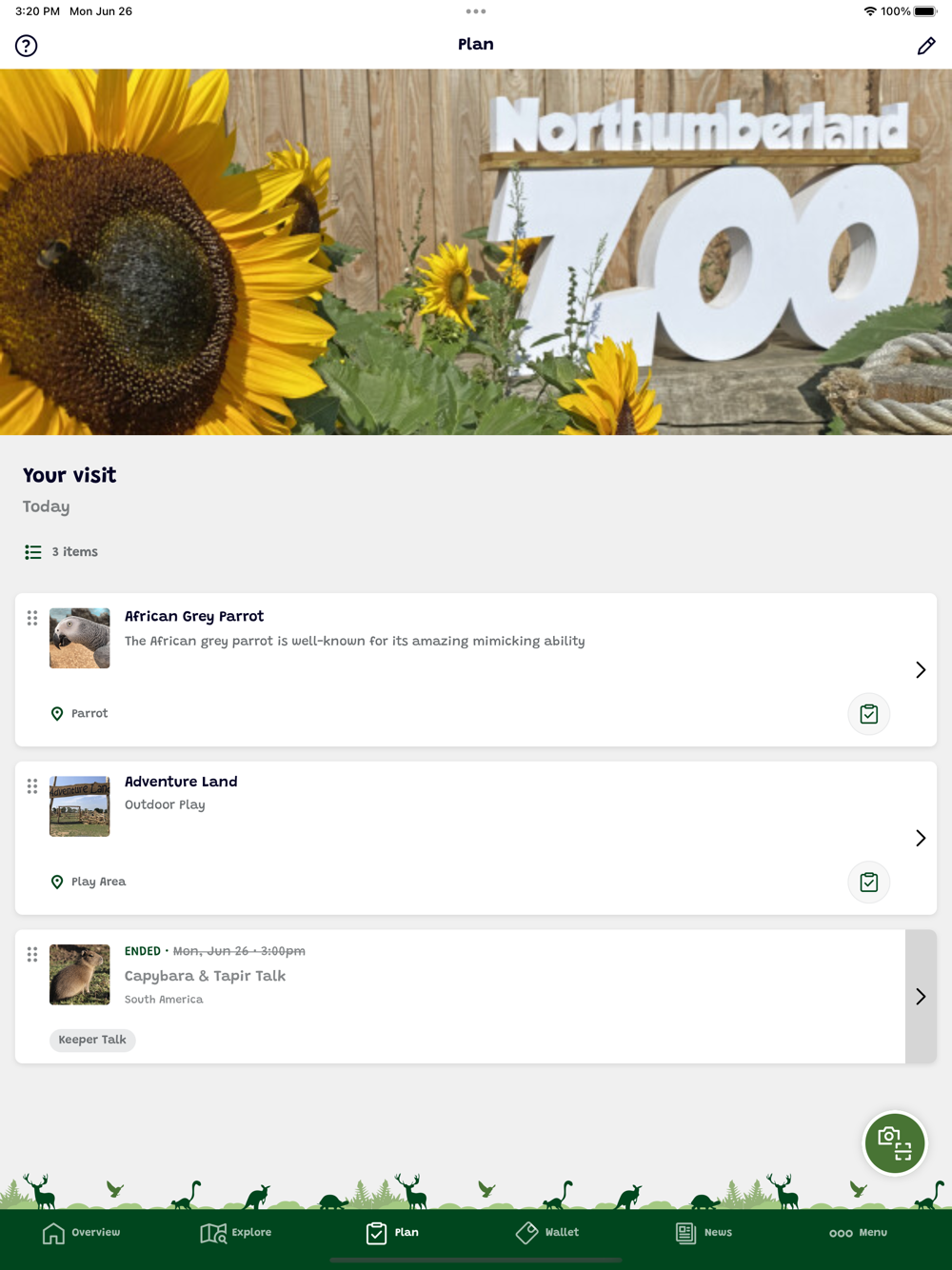Tap the Parrot location pin icon
The width and height of the screenshot is (952, 1270).
[57, 714]
